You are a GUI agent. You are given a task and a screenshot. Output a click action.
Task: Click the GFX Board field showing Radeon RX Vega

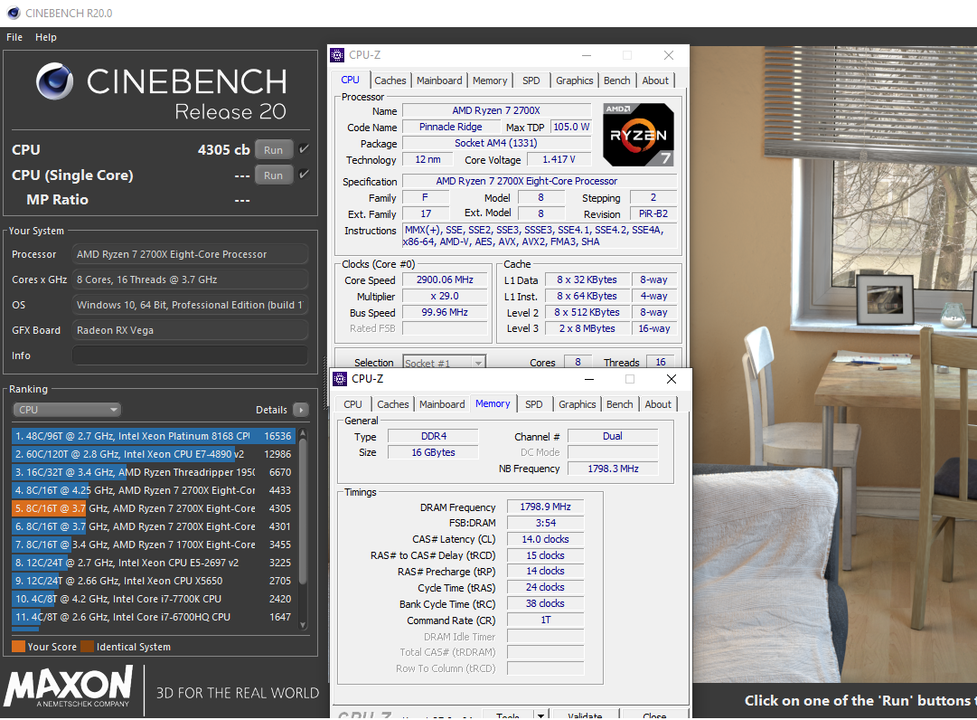tap(190, 330)
